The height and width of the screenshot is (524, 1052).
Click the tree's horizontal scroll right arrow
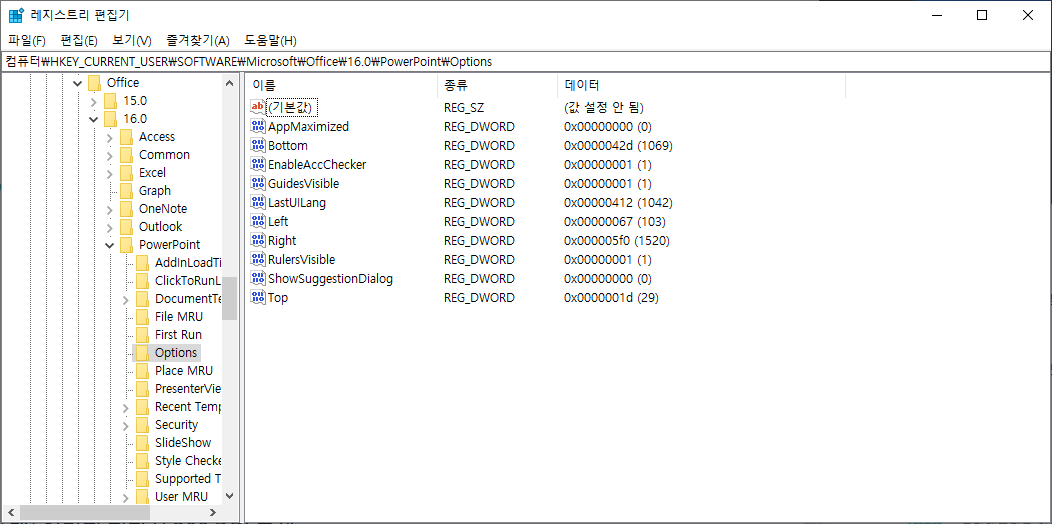pyautogui.click(x=213, y=513)
